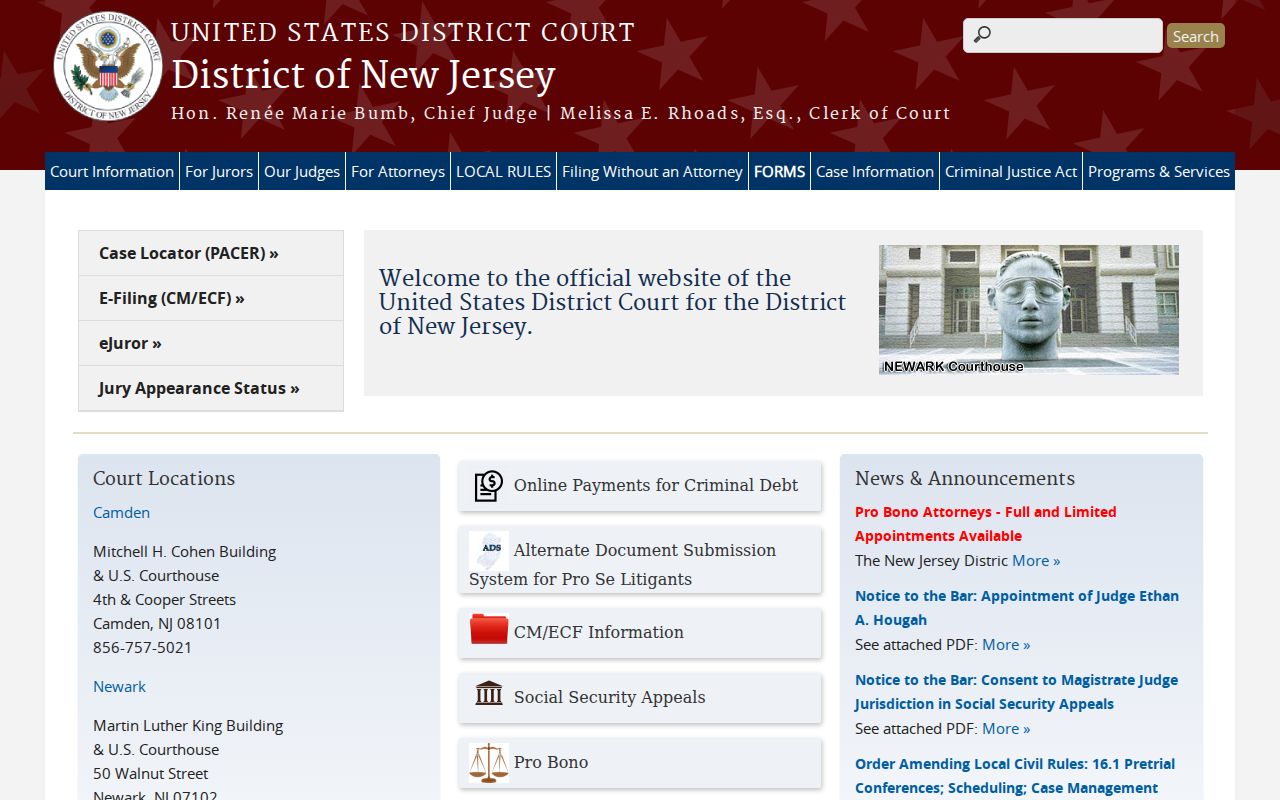Open Appointment of Judge Ethan A. Hougah notice

[1017, 608]
